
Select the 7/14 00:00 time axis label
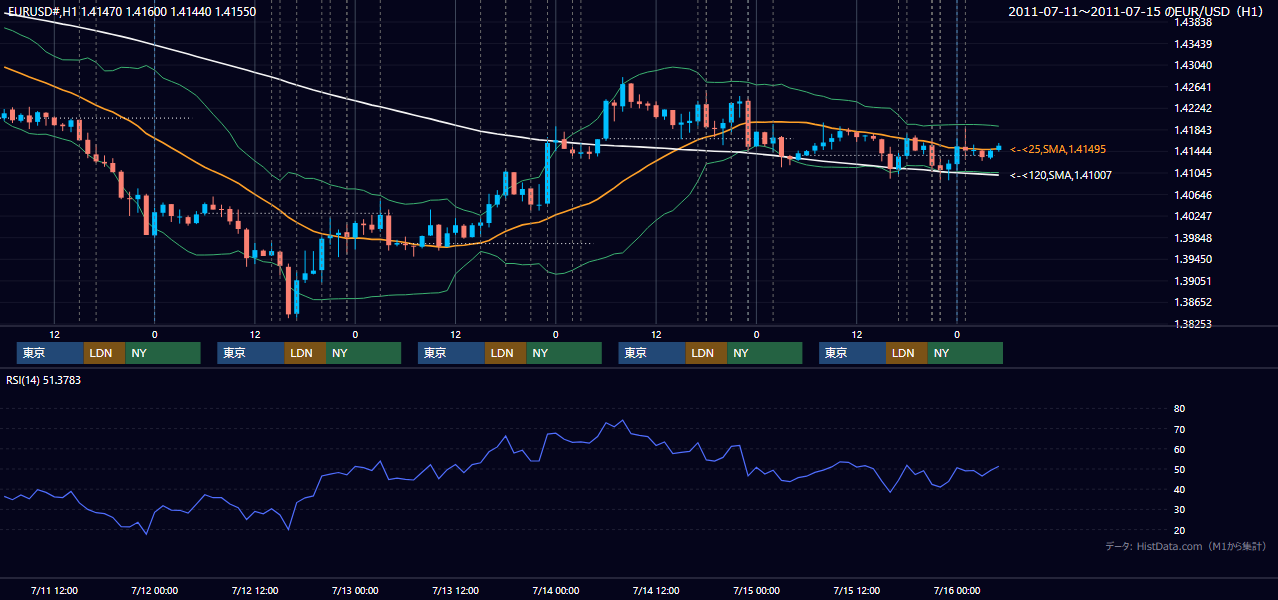coord(556,590)
